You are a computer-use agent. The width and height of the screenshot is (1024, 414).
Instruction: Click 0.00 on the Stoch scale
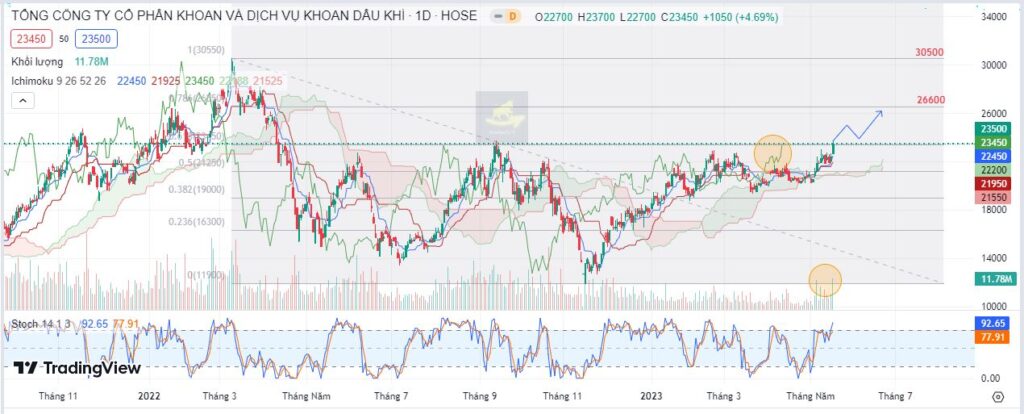[x=993, y=377]
